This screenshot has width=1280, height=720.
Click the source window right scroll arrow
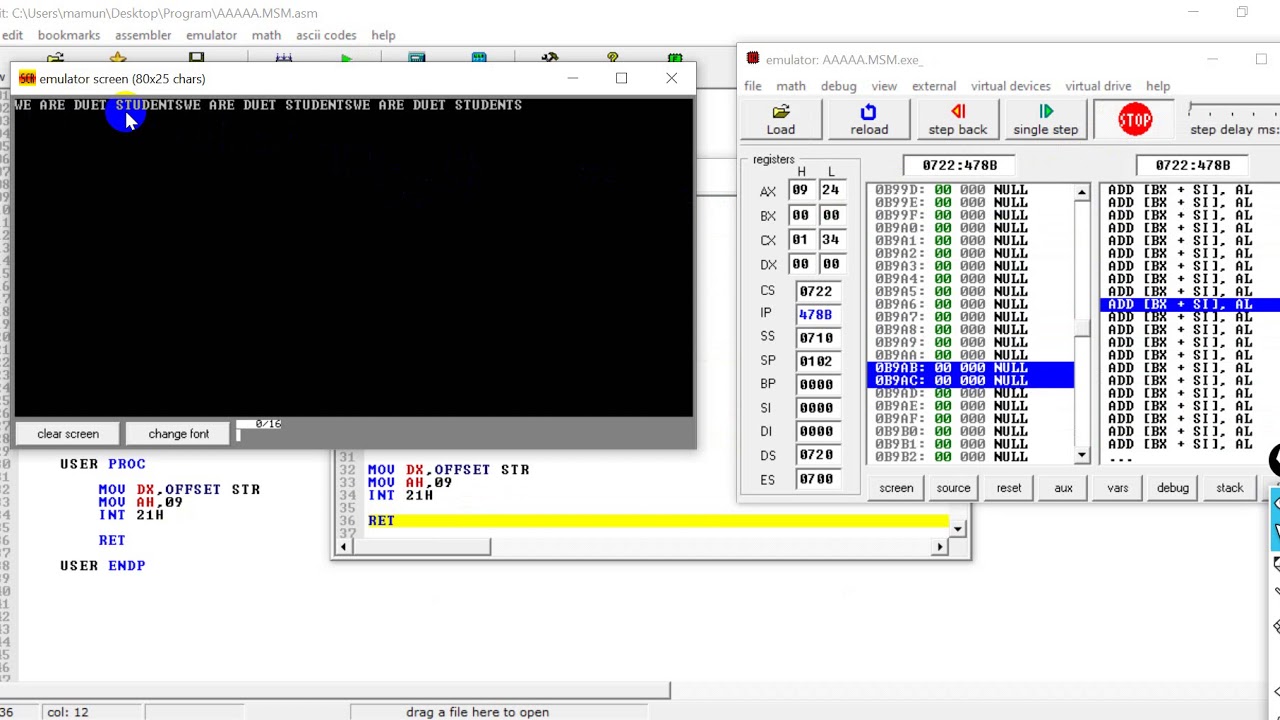939,547
